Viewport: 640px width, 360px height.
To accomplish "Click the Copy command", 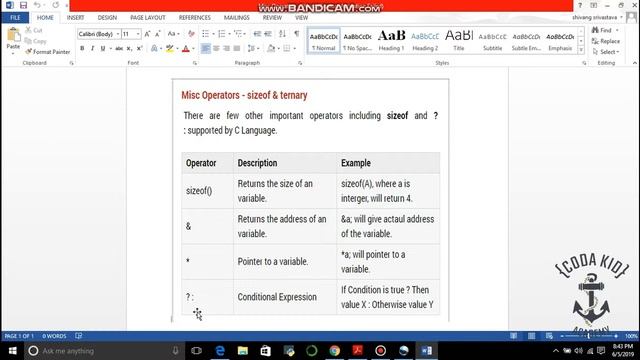I will click(36, 41).
